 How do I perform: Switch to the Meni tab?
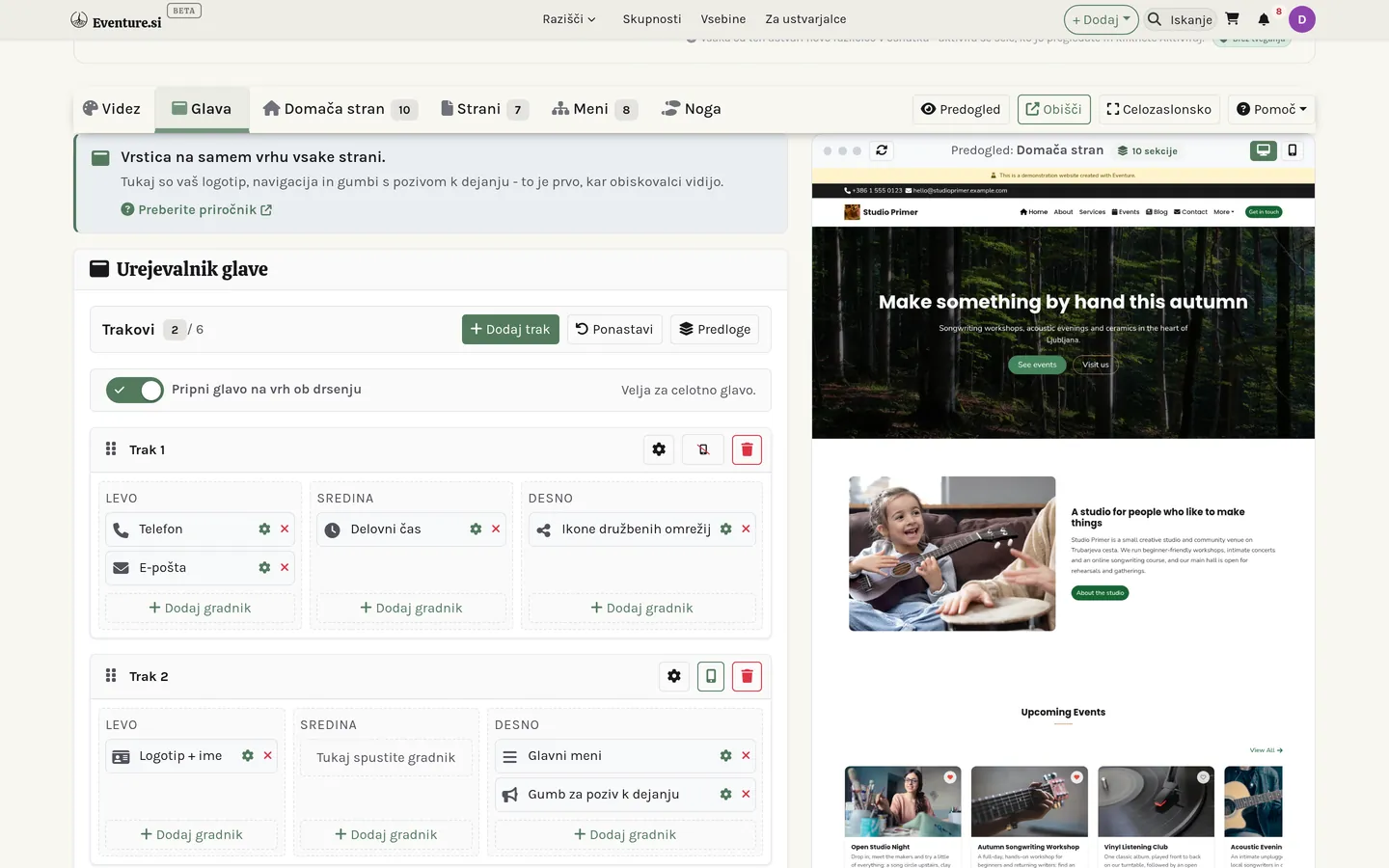(594, 109)
